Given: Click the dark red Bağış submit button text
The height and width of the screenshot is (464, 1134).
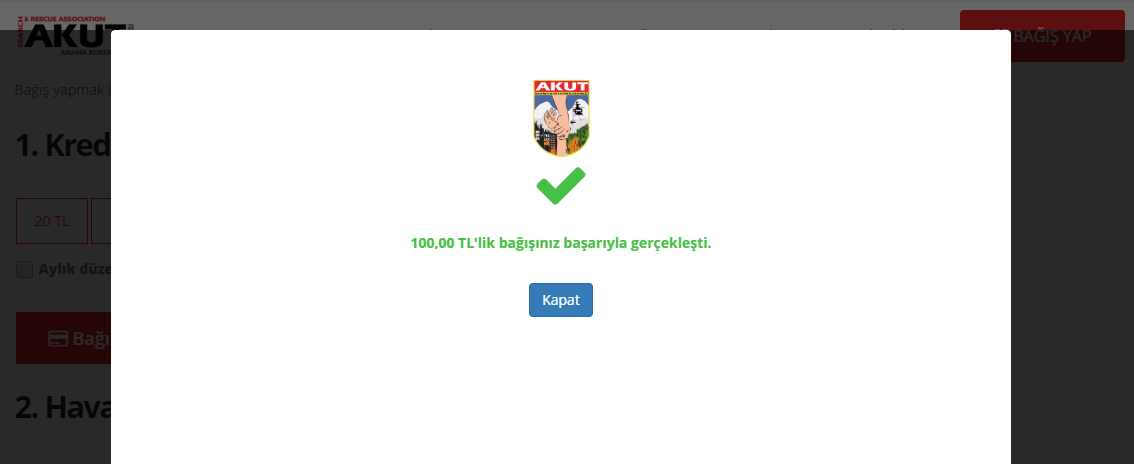Looking at the screenshot, I should tap(91, 338).
